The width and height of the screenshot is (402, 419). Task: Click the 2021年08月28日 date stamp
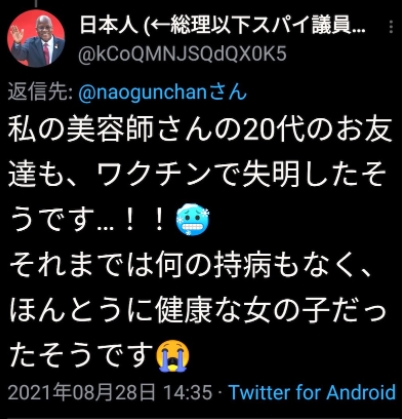[81, 392]
